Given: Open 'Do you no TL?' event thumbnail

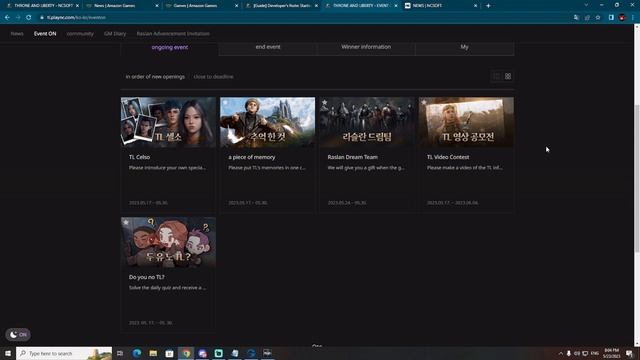Looking at the screenshot, I should (x=168, y=242).
